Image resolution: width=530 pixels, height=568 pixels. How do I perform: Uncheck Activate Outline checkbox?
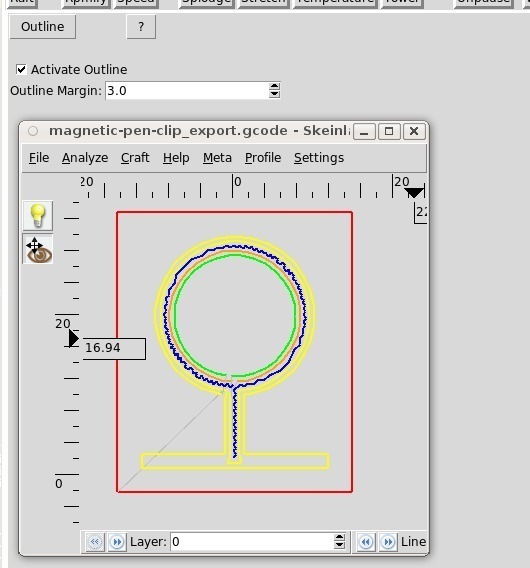point(21,69)
